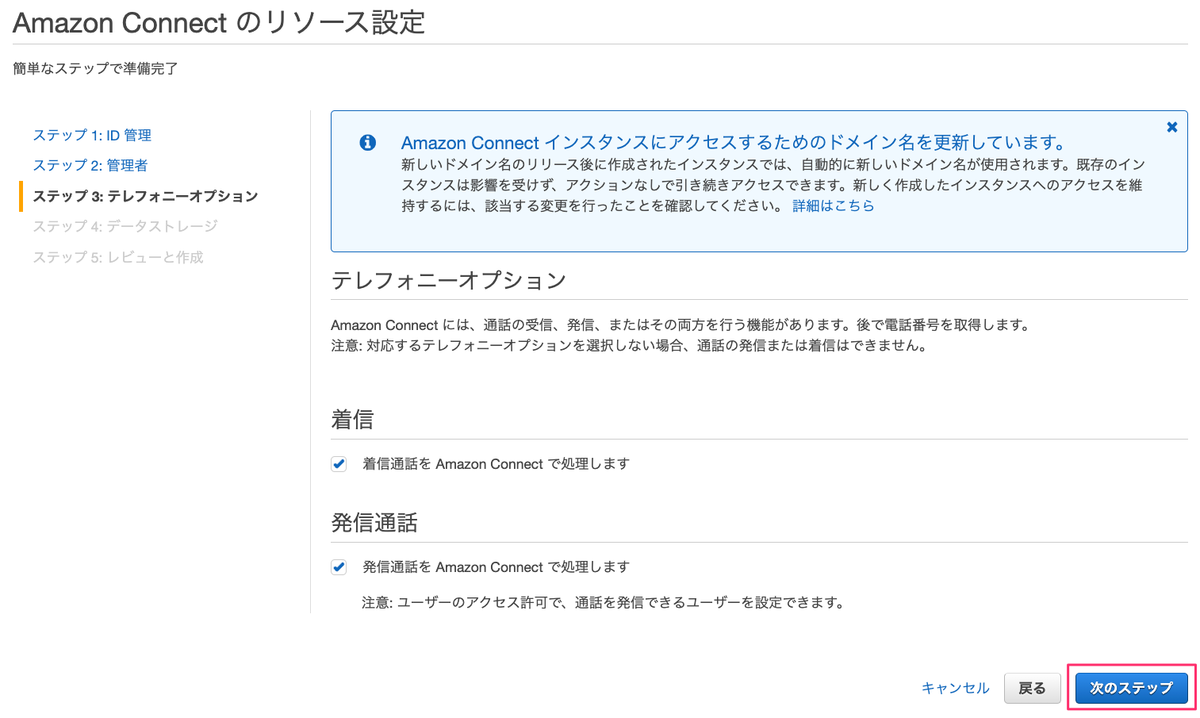Image resolution: width=1200 pixels, height=718 pixels.
Task: Click the note about user access permissions
Action: click(603, 603)
